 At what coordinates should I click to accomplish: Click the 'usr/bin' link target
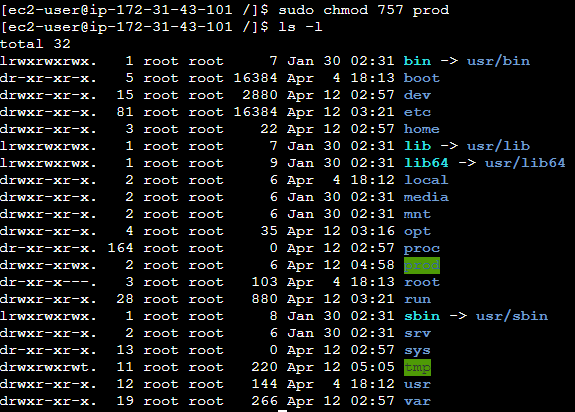coord(498,61)
